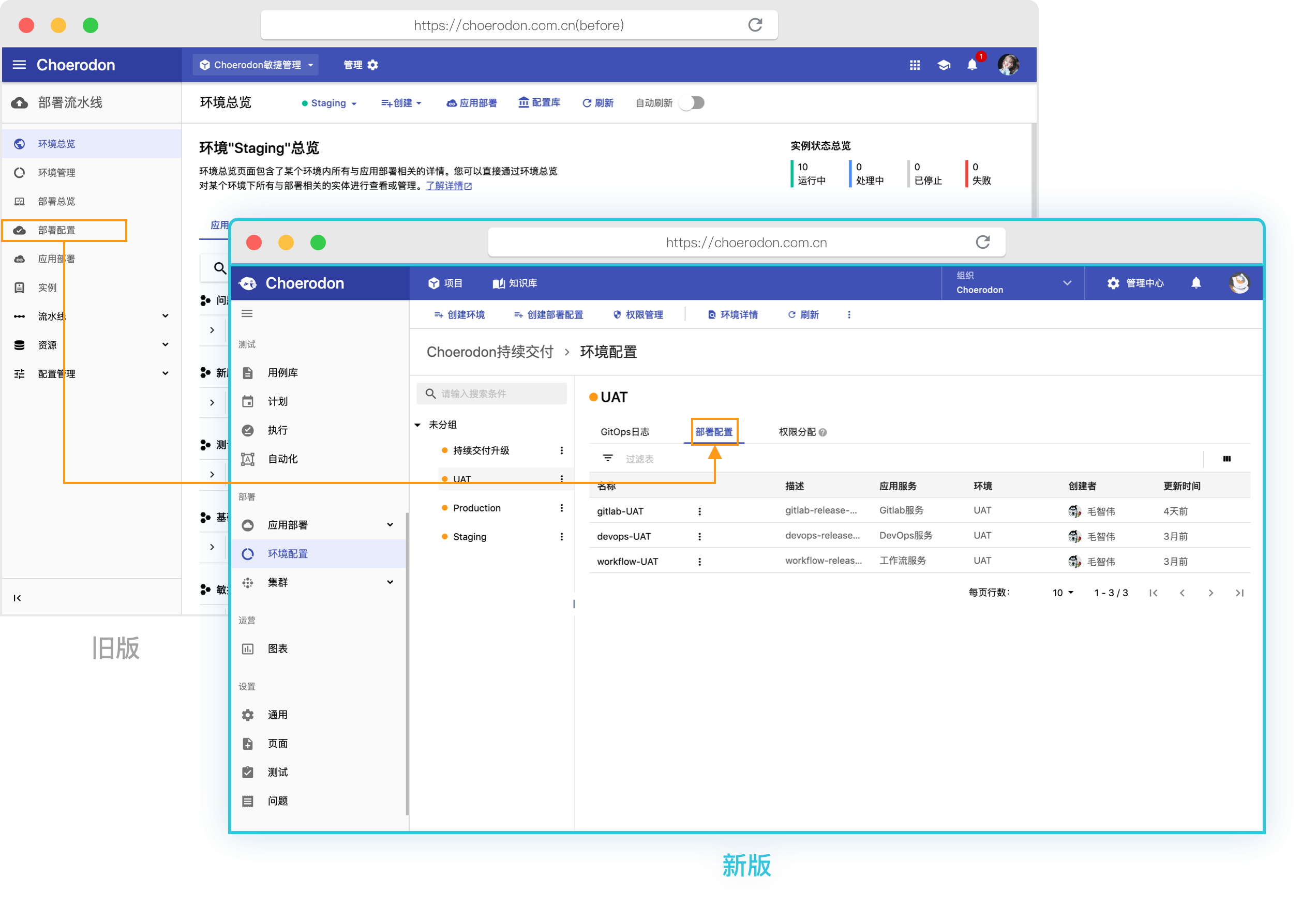The image size is (1316, 906).
Task: Collapse the 未分组 tree group
Action: (417, 425)
